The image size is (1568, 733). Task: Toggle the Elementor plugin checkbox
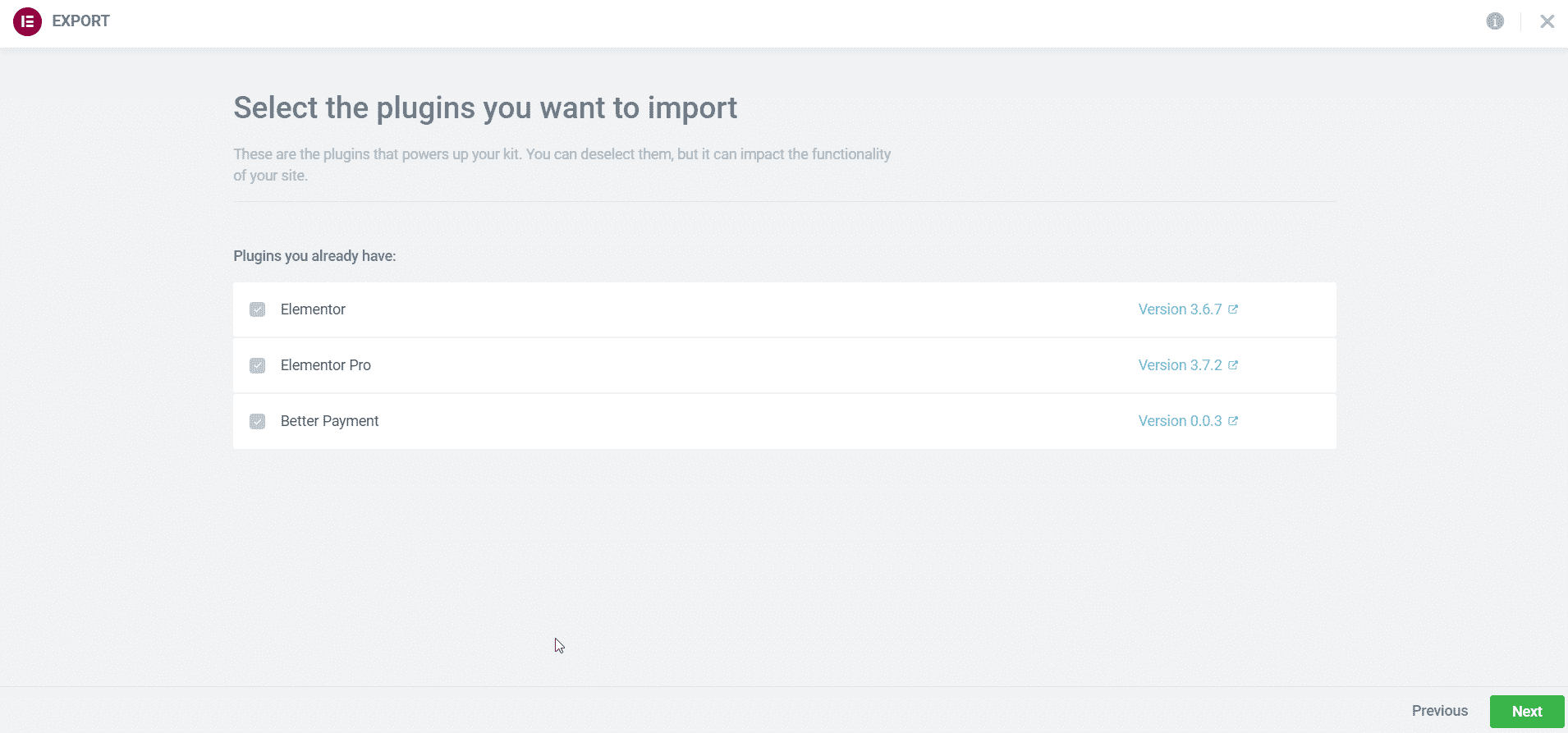pyautogui.click(x=258, y=309)
